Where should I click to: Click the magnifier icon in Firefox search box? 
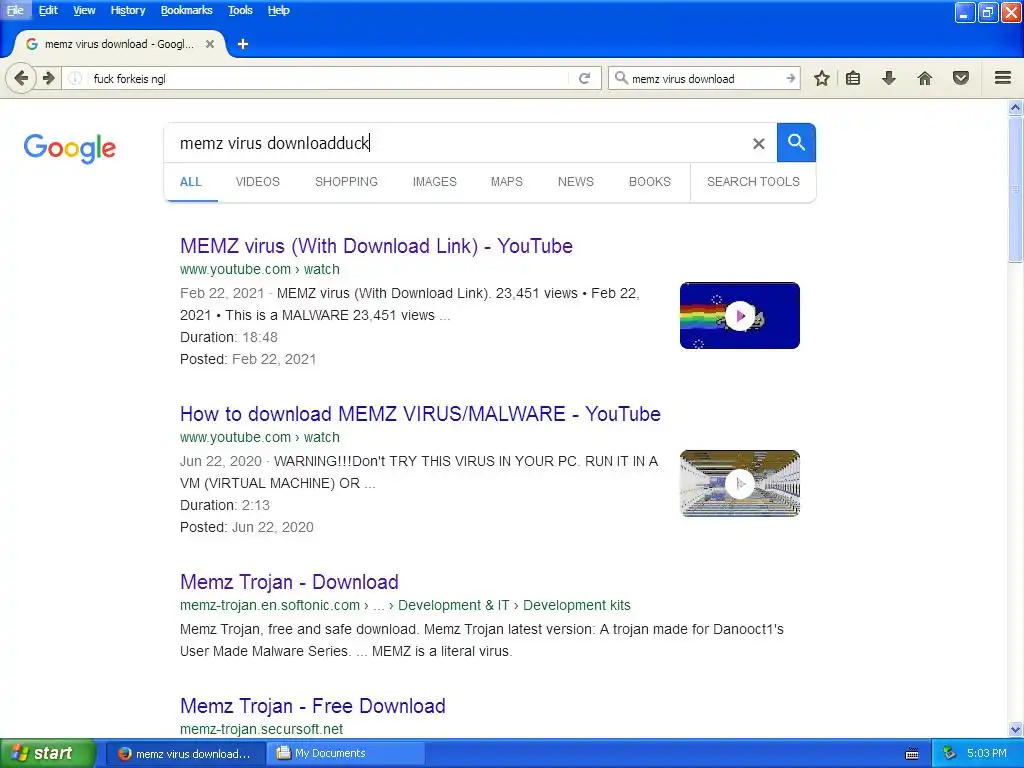click(621, 78)
